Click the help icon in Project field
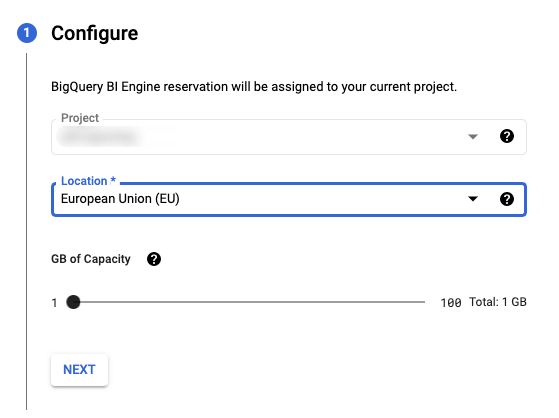559x418 pixels. (x=507, y=136)
